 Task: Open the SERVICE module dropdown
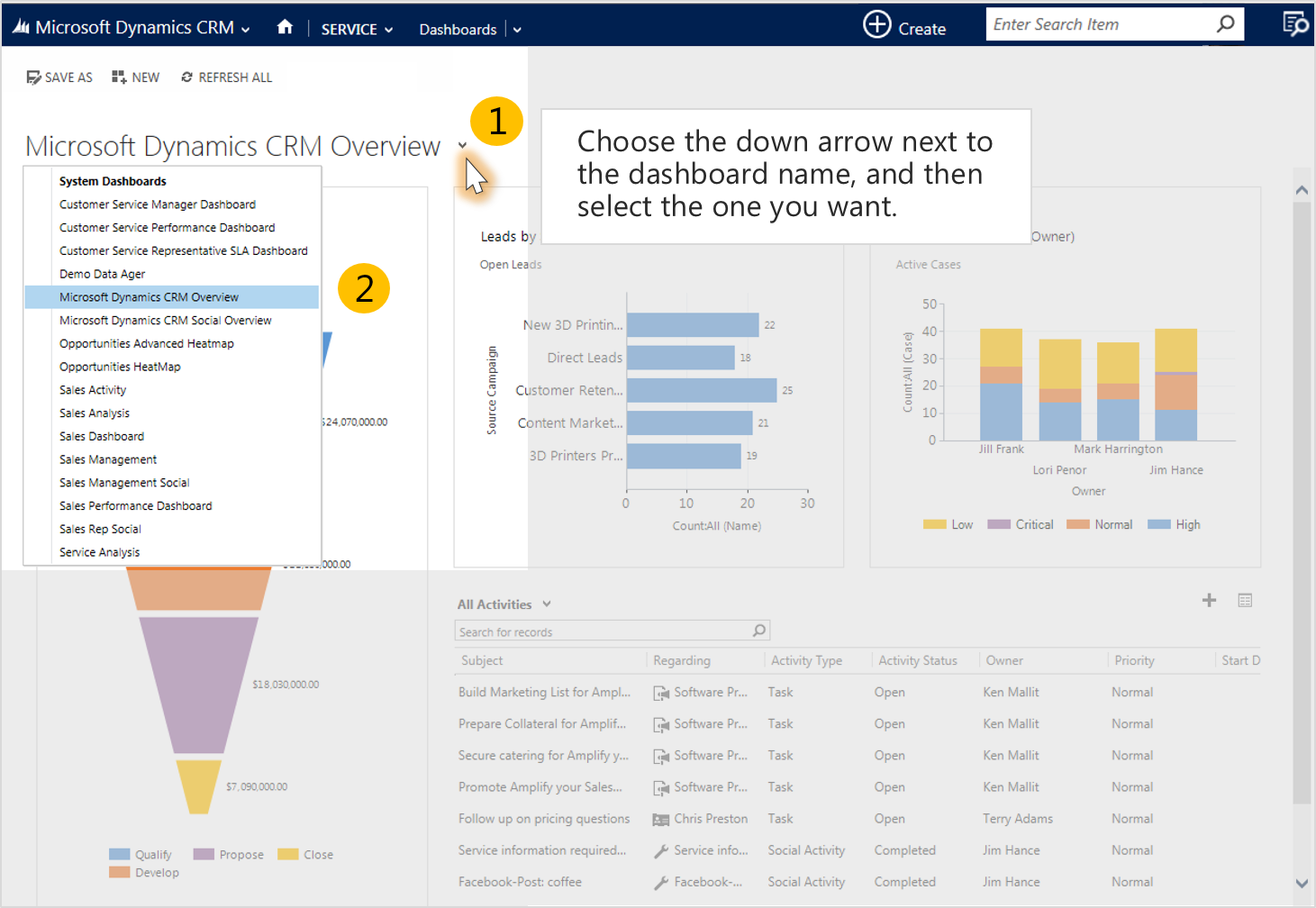coord(357,29)
